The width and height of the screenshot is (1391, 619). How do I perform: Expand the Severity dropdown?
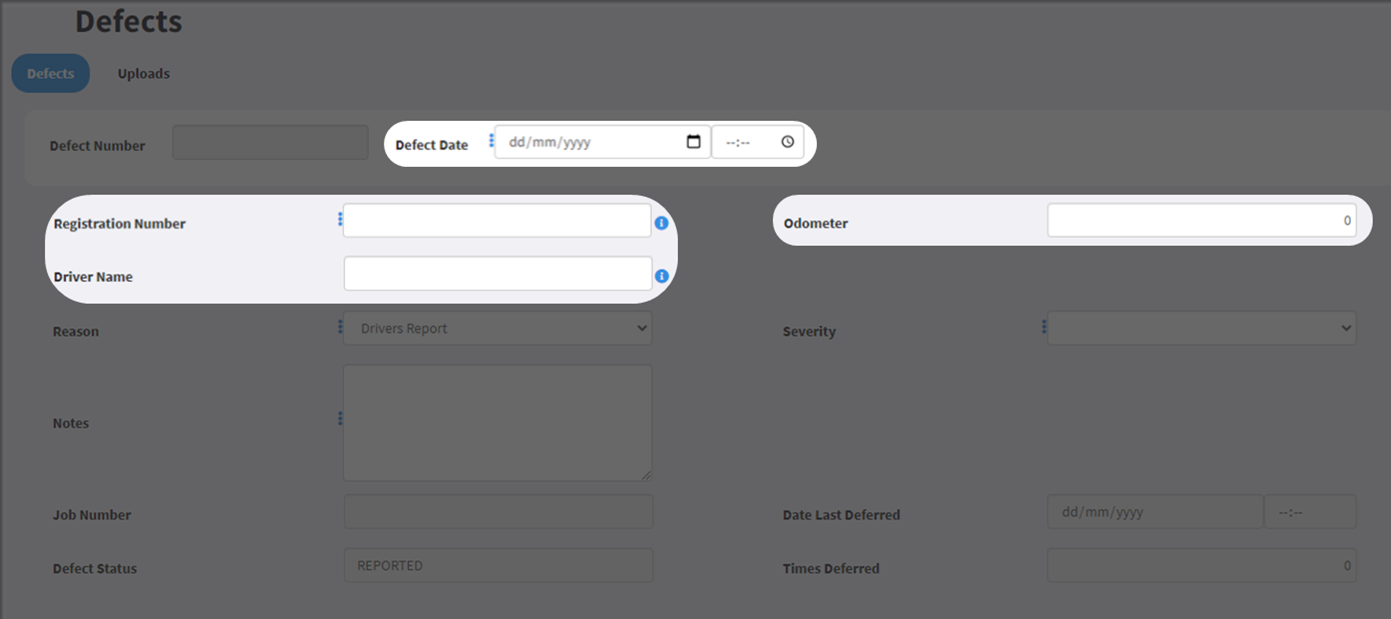point(1202,328)
